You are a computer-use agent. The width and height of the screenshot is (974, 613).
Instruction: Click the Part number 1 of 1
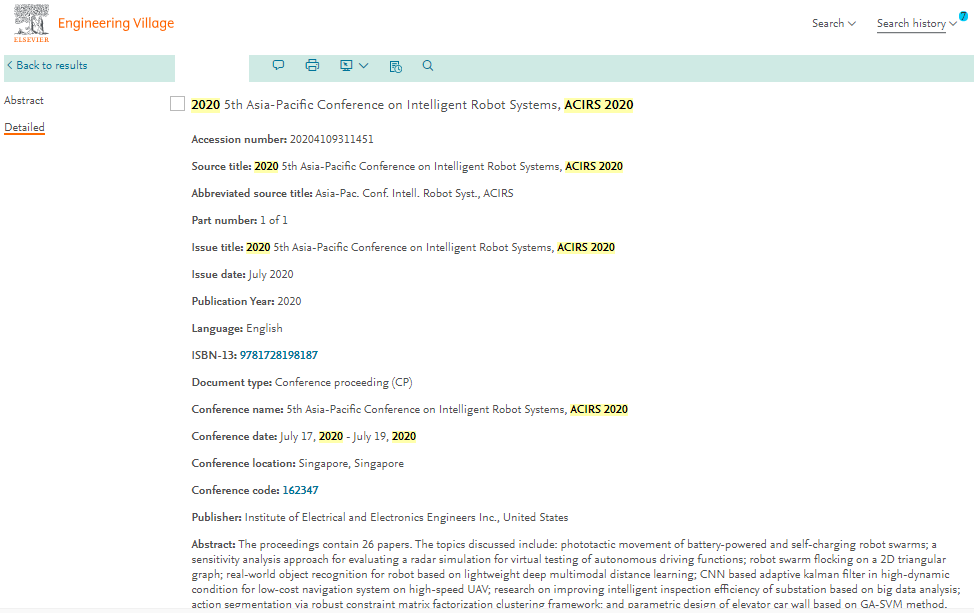(274, 220)
